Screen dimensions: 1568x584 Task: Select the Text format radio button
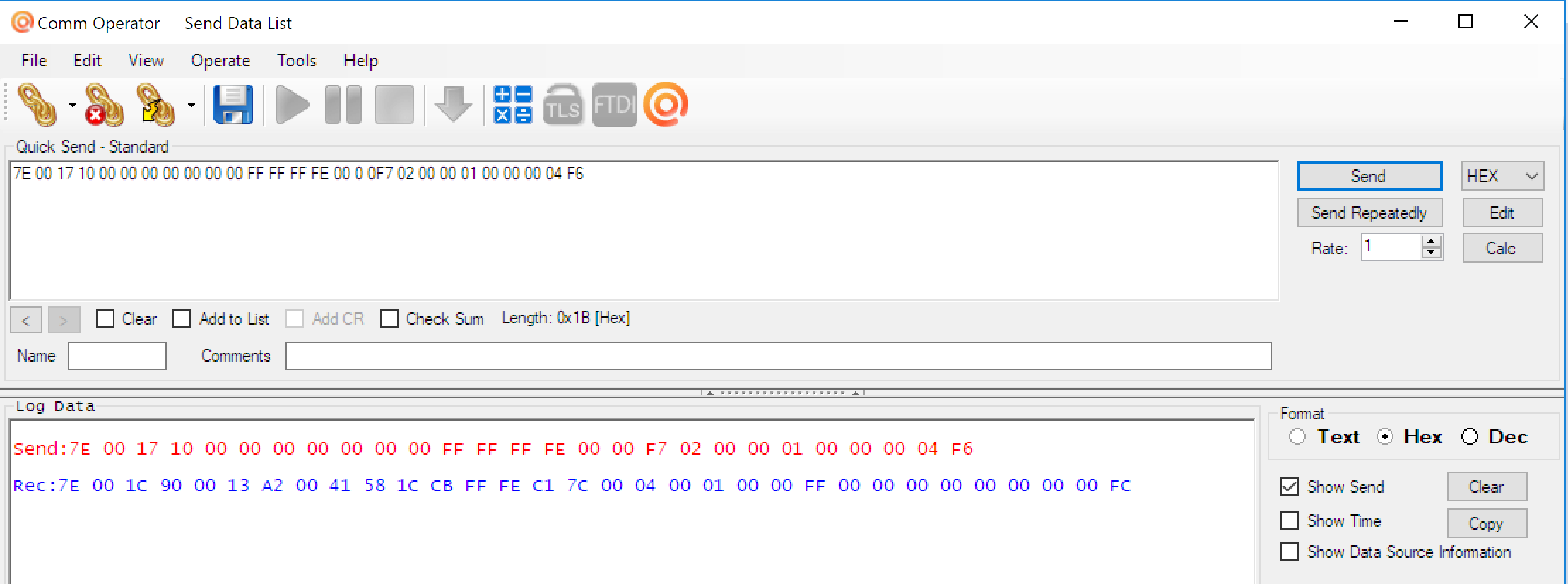click(x=1297, y=437)
